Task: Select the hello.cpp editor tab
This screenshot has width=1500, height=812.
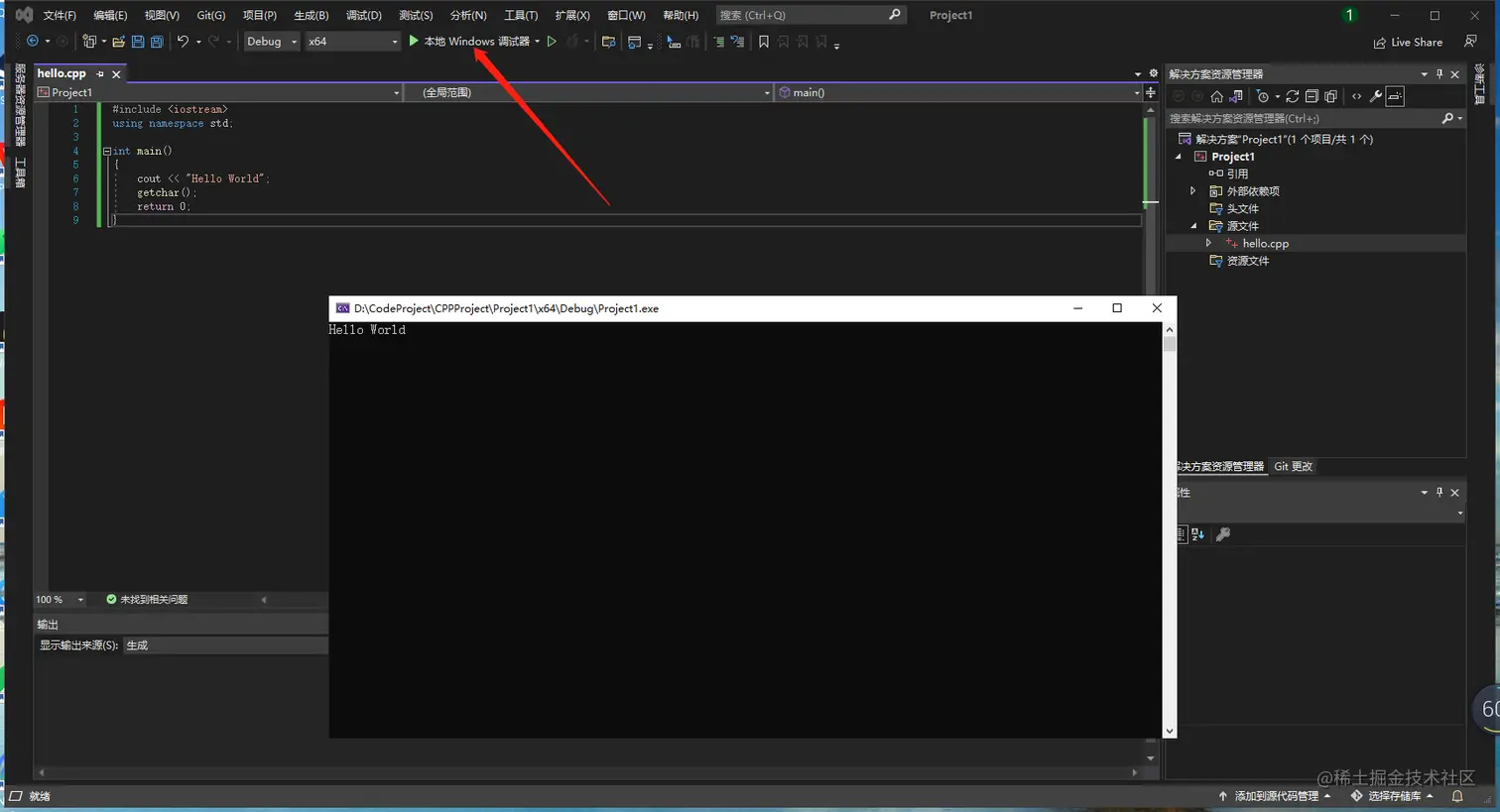Action: coord(62,73)
